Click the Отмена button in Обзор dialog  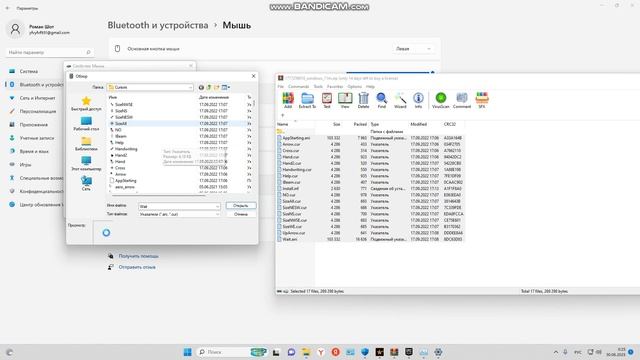click(241, 214)
